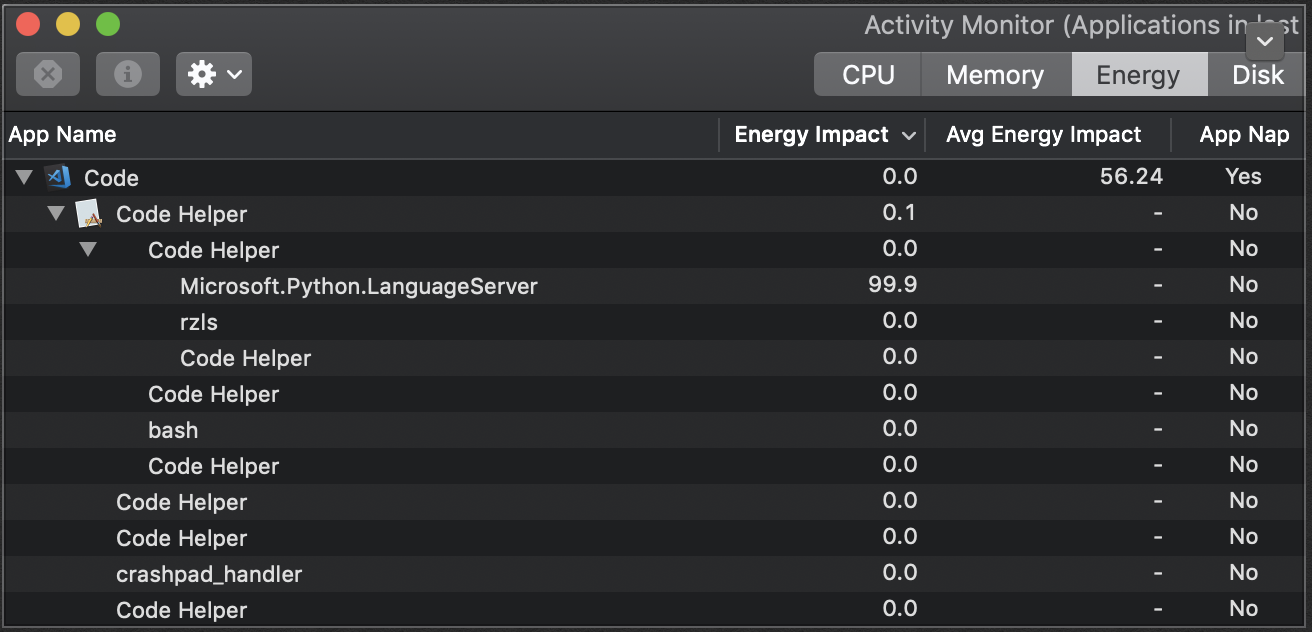Select the bash process row
This screenshot has width=1312, height=632.
[656, 430]
